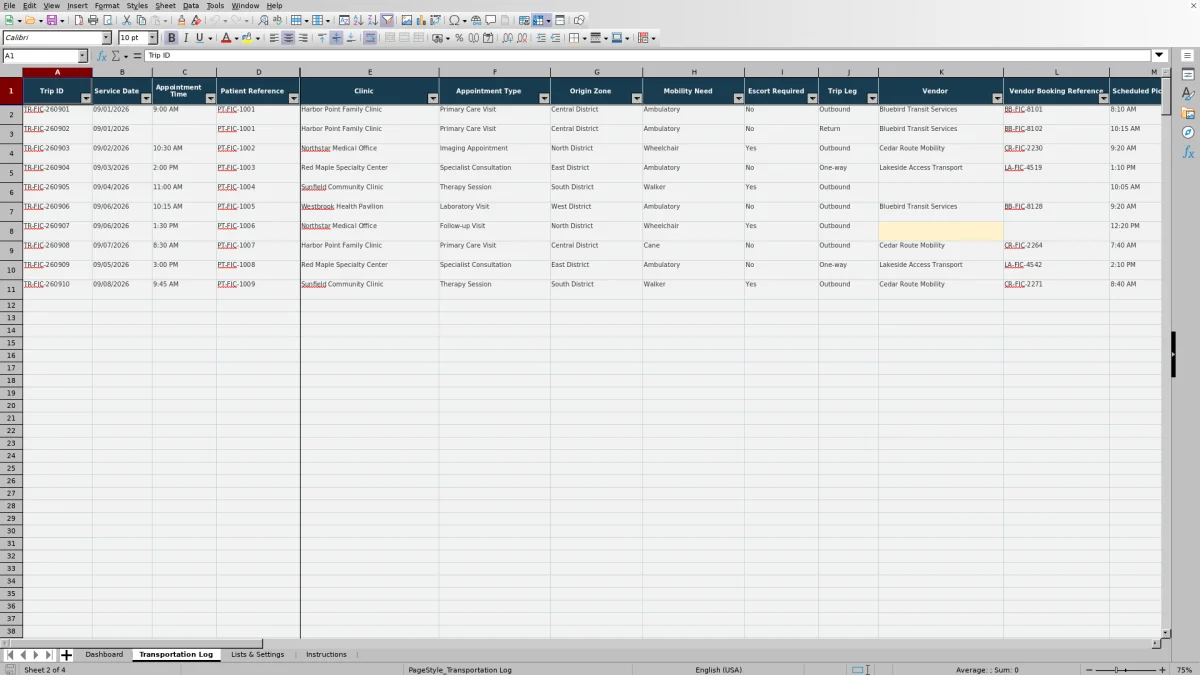Open the Mobility Need filter dropdown

coord(738,98)
